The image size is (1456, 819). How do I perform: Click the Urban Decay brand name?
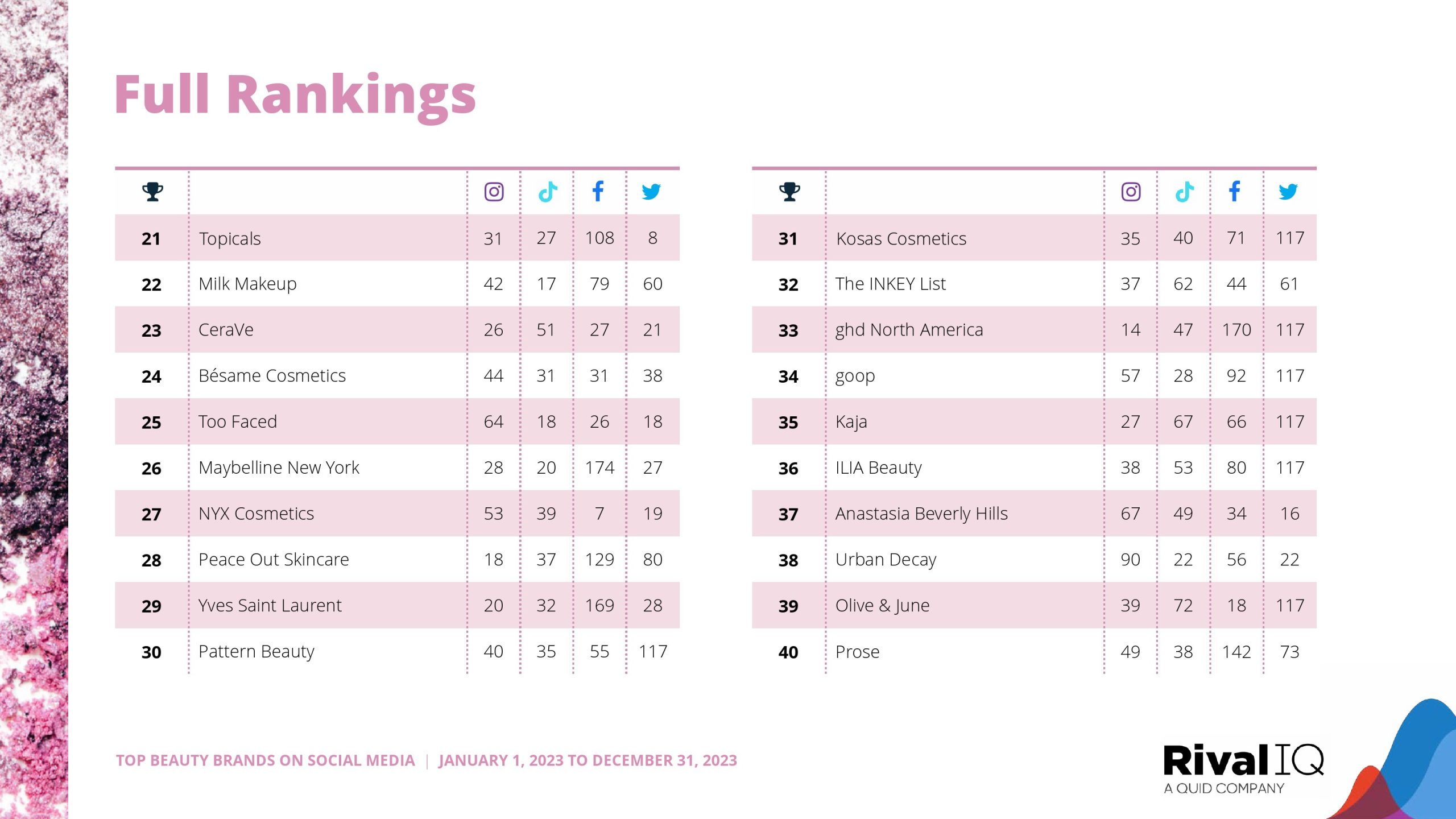point(886,560)
